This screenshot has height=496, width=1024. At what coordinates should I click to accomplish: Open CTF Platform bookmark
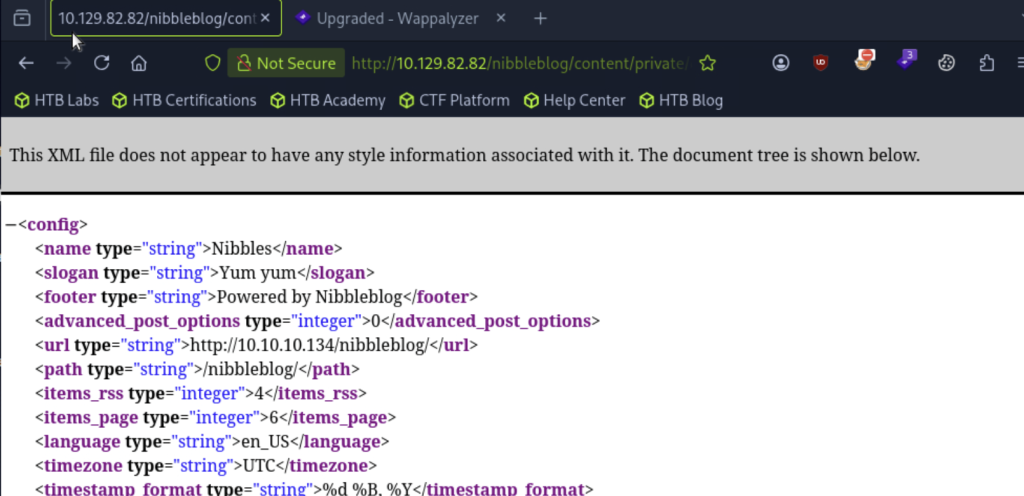(455, 101)
